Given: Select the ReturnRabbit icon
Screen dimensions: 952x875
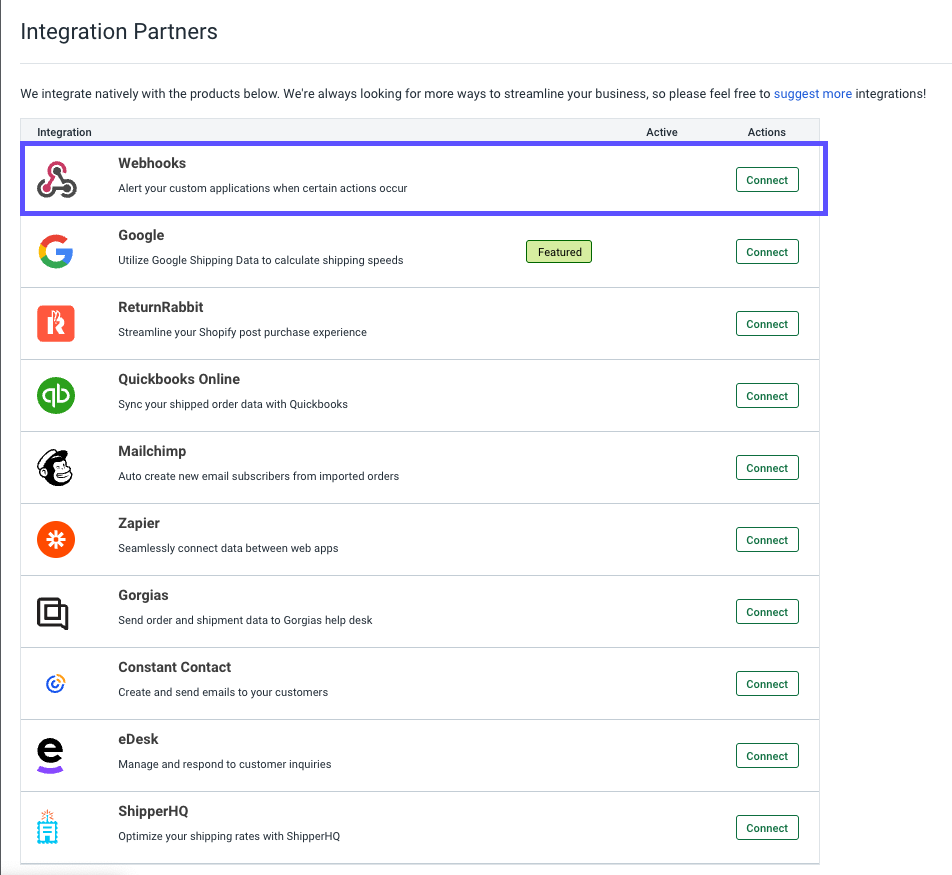Looking at the screenshot, I should click(x=56, y=323).
